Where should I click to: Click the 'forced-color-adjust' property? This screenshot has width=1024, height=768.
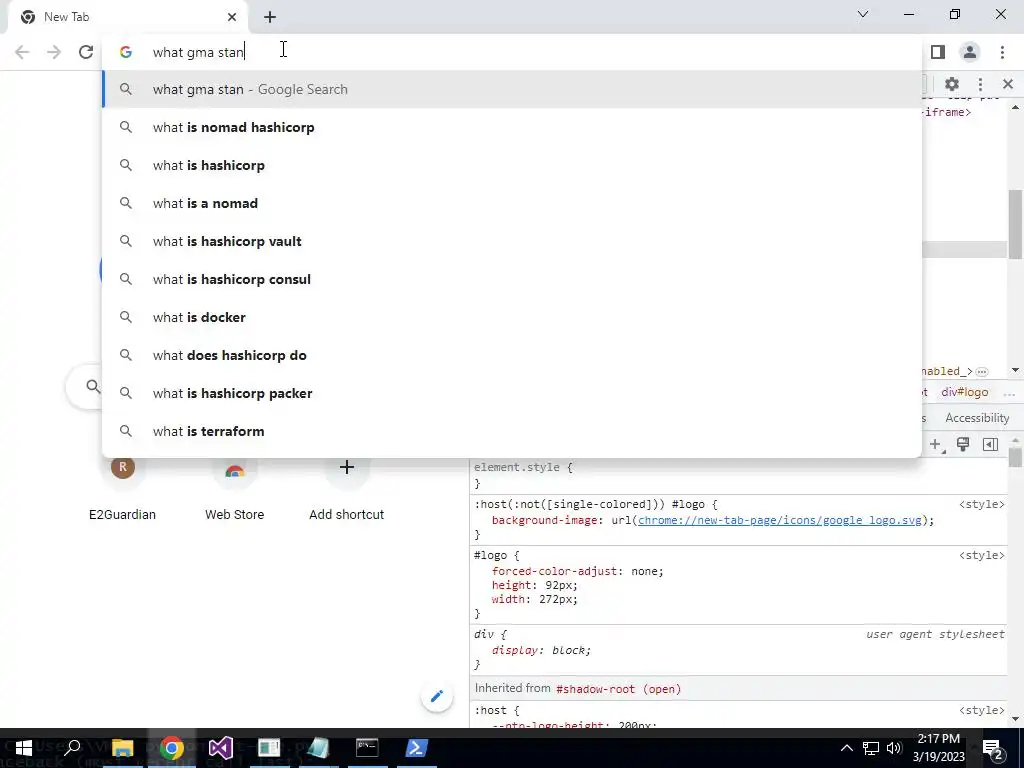click(x=556, y=571)
